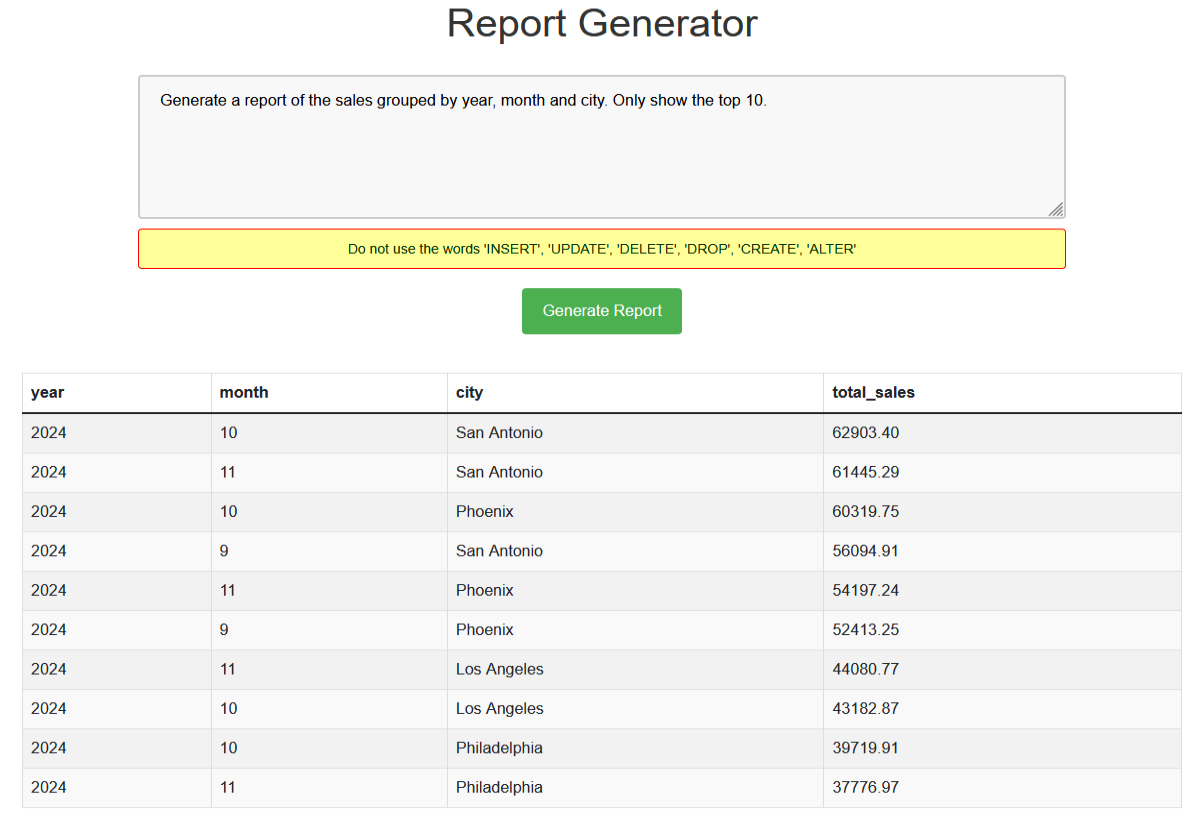
Task: Click inside the report prompt text area
Action: pyautogui.click(x=600, y=145)
